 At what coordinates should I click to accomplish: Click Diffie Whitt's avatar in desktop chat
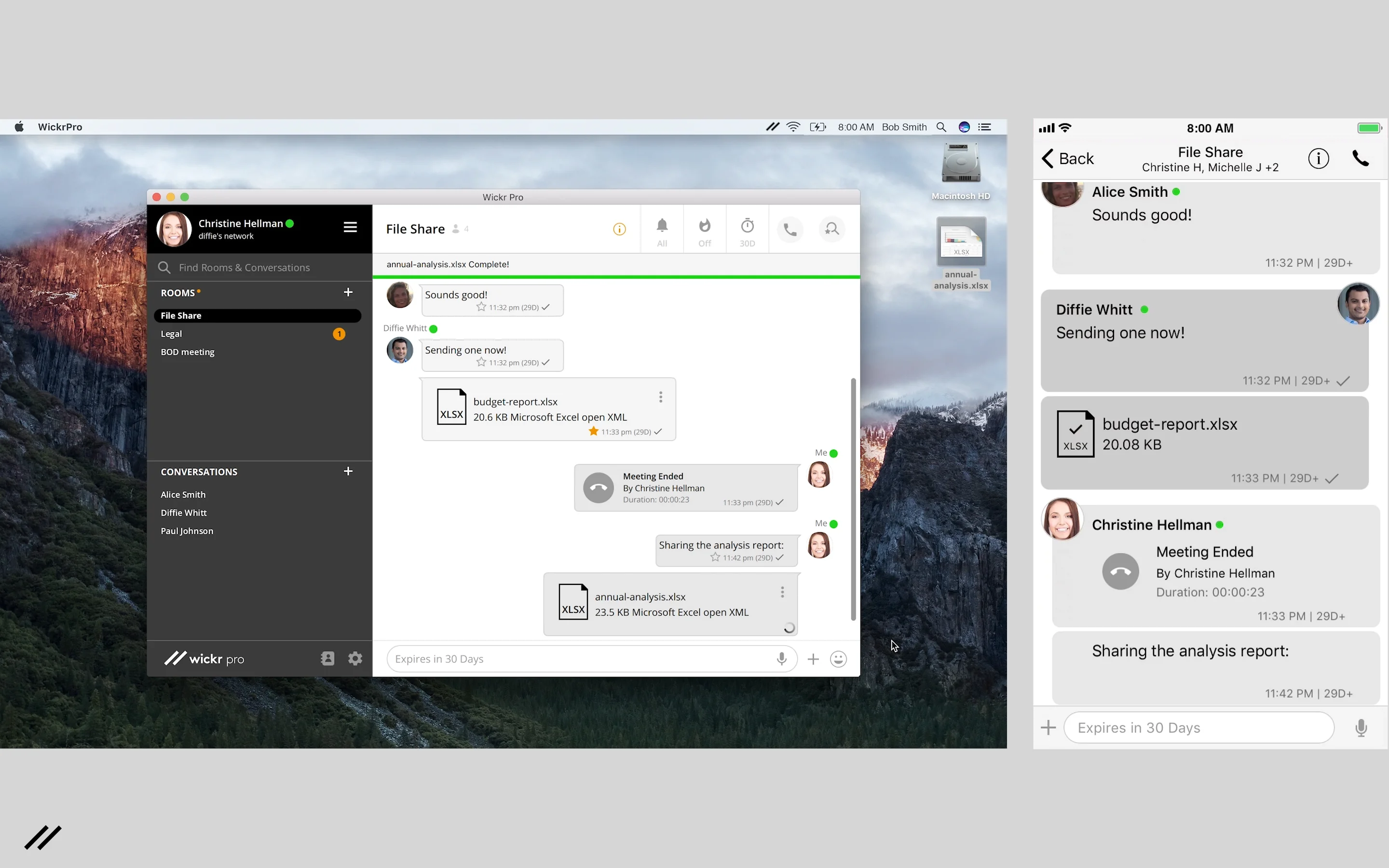click(399, 350)
